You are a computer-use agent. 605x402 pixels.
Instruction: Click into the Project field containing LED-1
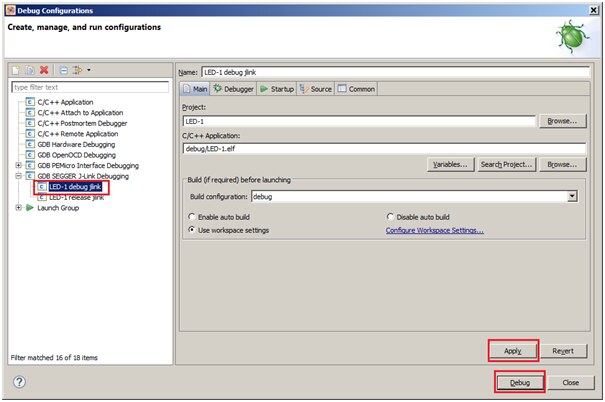[x=359, y=121]
